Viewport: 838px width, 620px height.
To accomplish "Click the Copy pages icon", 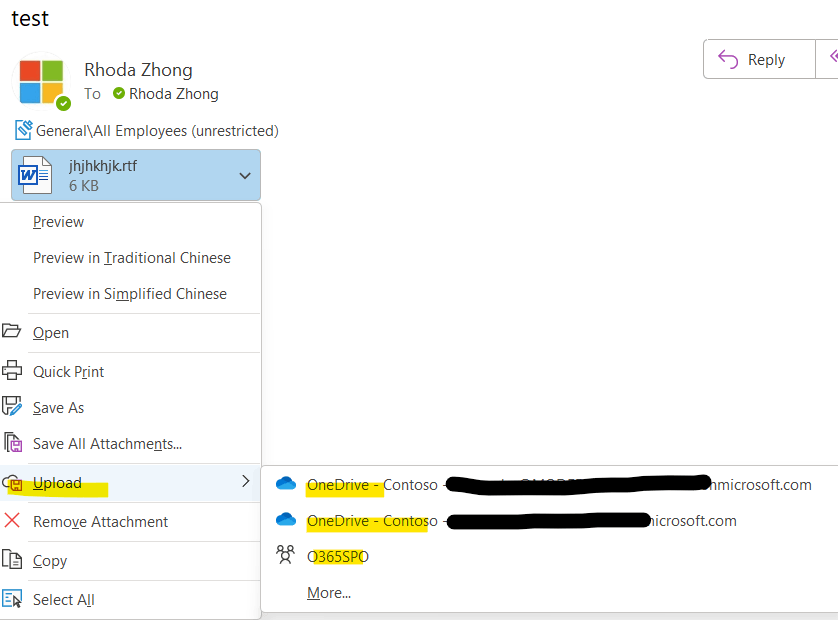I will (x=12, y=560).
